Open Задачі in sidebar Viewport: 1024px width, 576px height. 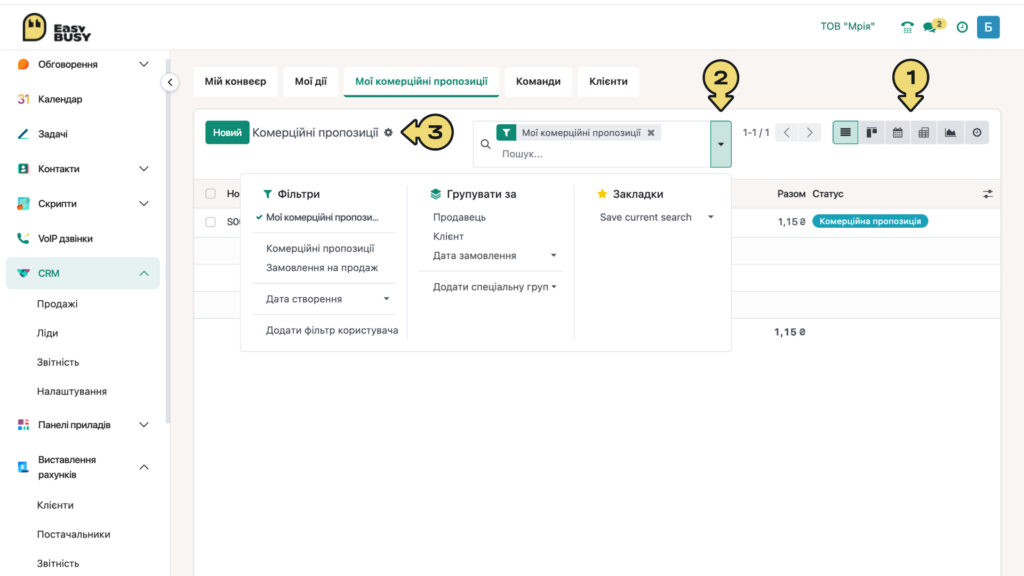tap(53, 134)
